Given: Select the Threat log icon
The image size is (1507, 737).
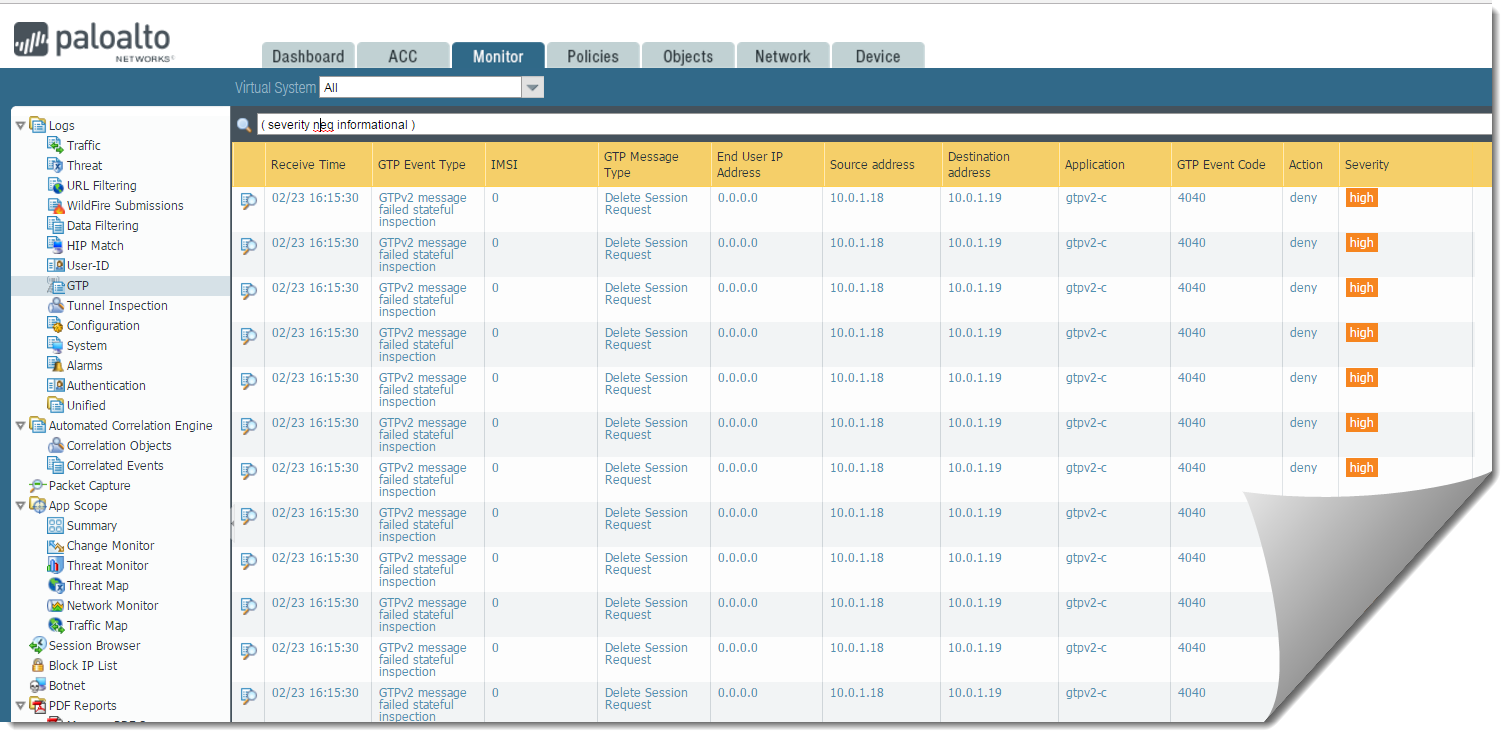Looking at the screenshot, I should [56, 165].
